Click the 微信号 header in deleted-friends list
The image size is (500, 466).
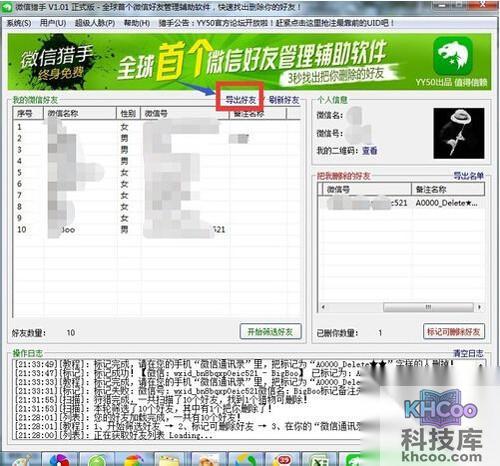(367, 190)
